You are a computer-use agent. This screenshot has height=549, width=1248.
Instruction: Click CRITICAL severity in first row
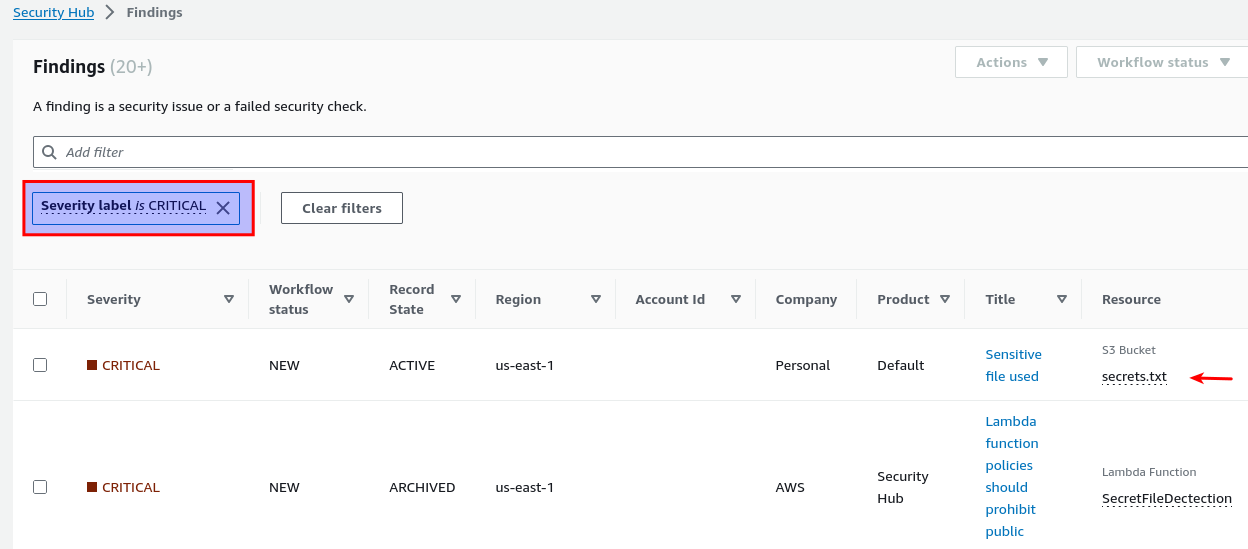pos(123,365)
